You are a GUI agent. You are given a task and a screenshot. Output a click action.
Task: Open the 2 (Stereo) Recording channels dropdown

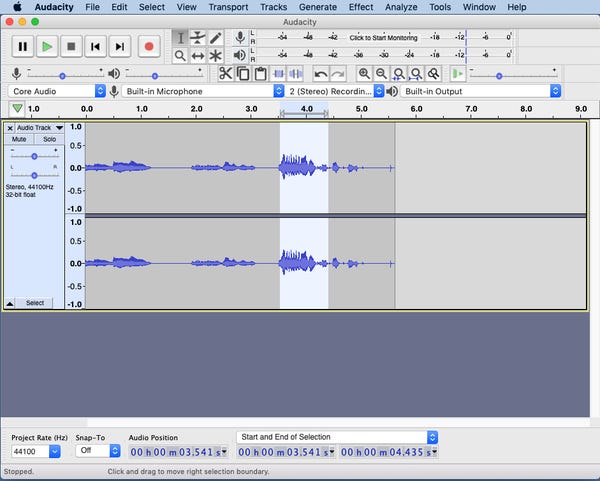click(335, 91)
